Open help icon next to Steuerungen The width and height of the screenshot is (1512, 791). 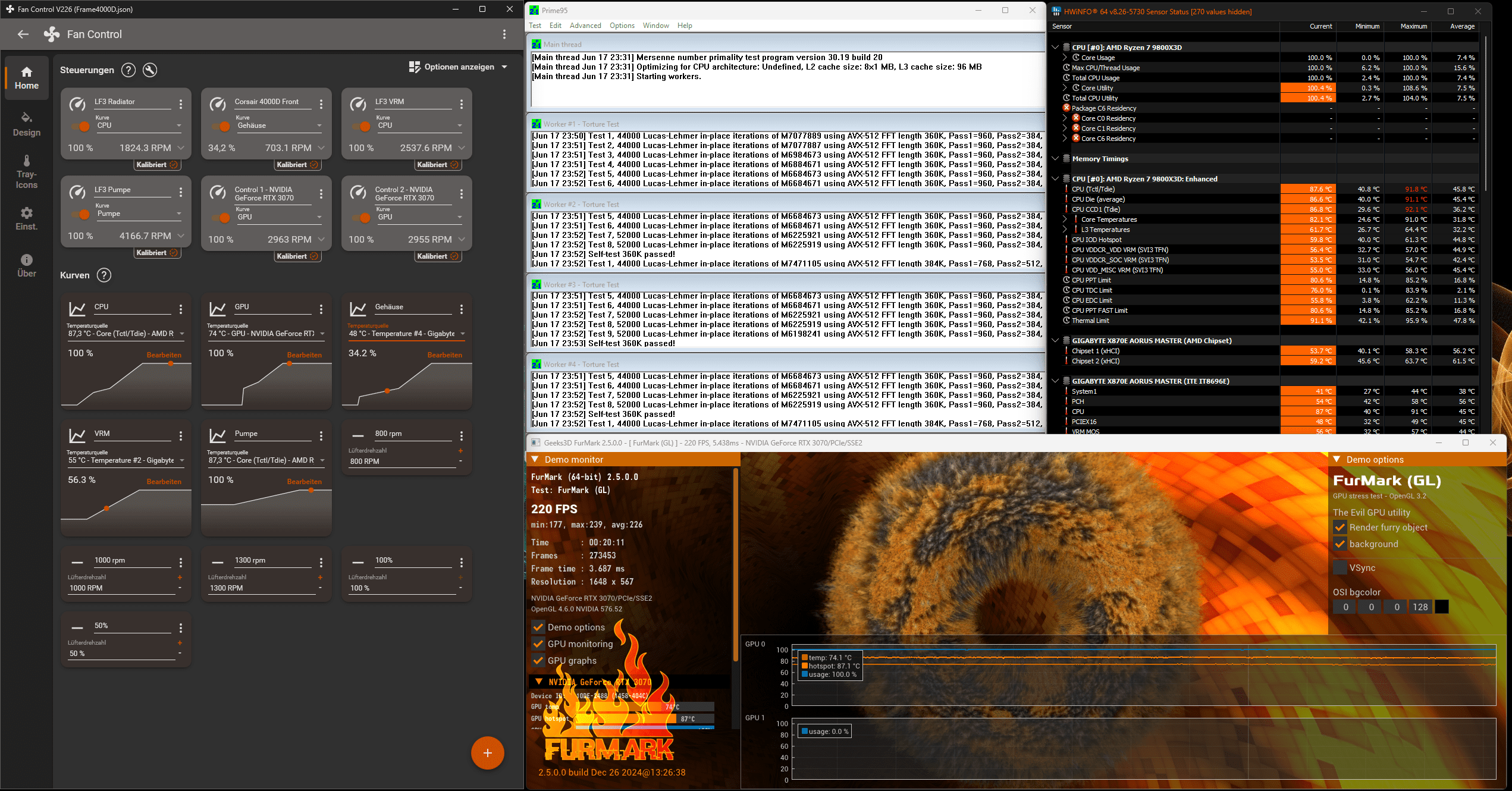coord(128,70)
